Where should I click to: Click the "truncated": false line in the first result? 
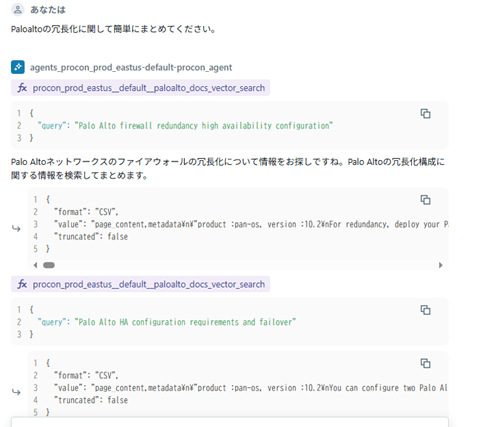point(91,237)
